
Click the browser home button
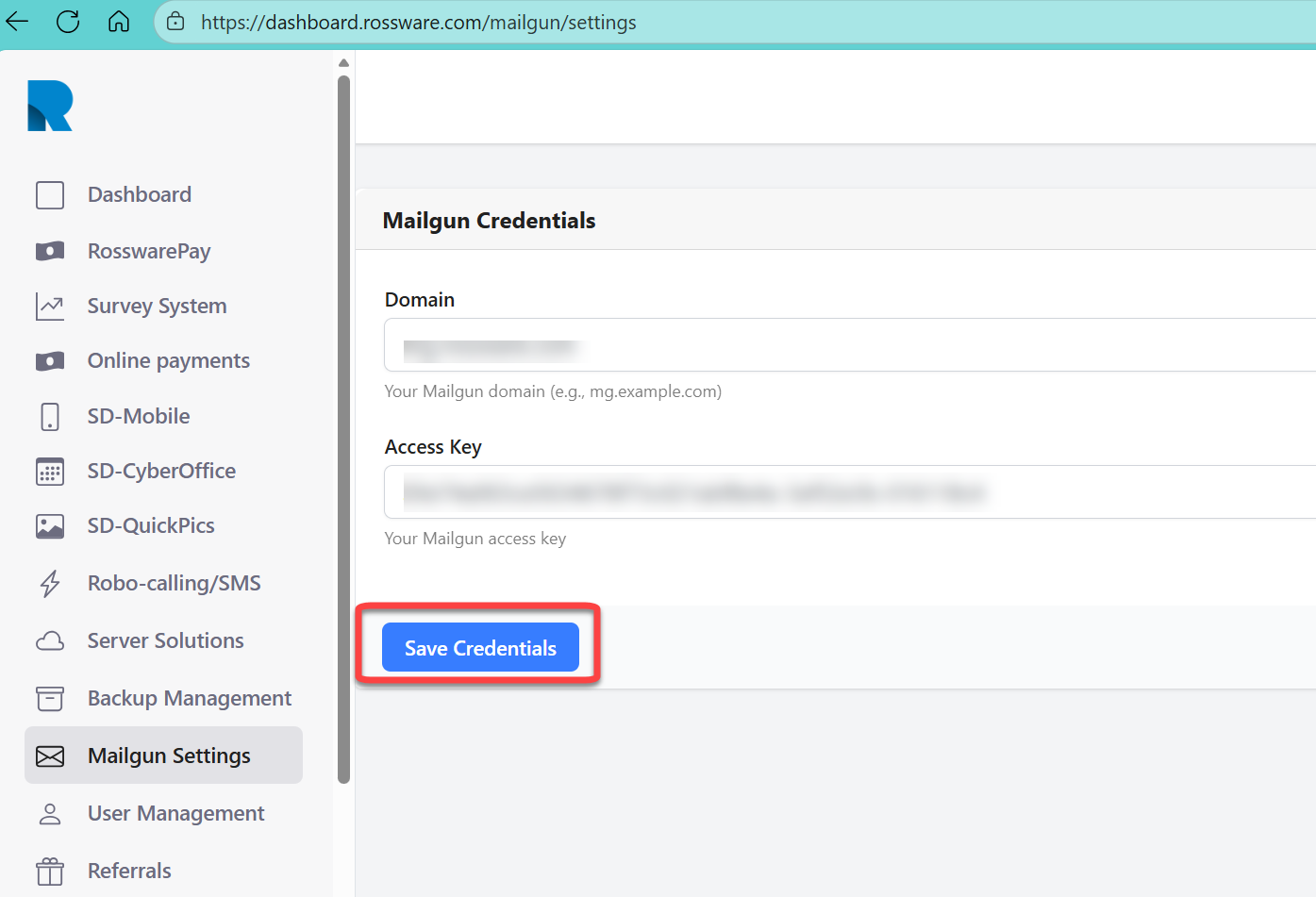(119, 22)
